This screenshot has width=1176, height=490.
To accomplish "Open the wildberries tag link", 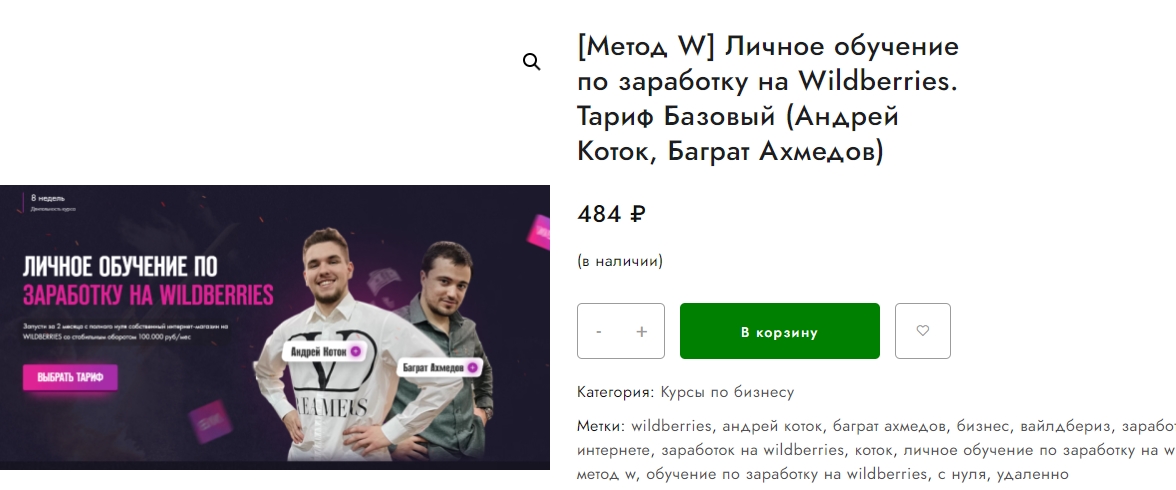I will [x=671, y=426].
